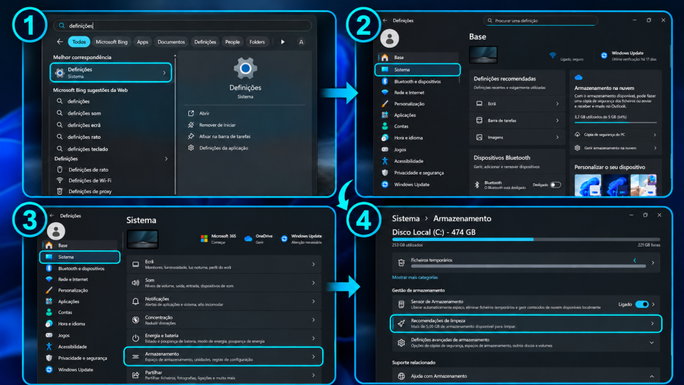The image size is (684, 385).
Task: Click the Ficheiros temporários trash icon
Action: [x=401, y=262]
